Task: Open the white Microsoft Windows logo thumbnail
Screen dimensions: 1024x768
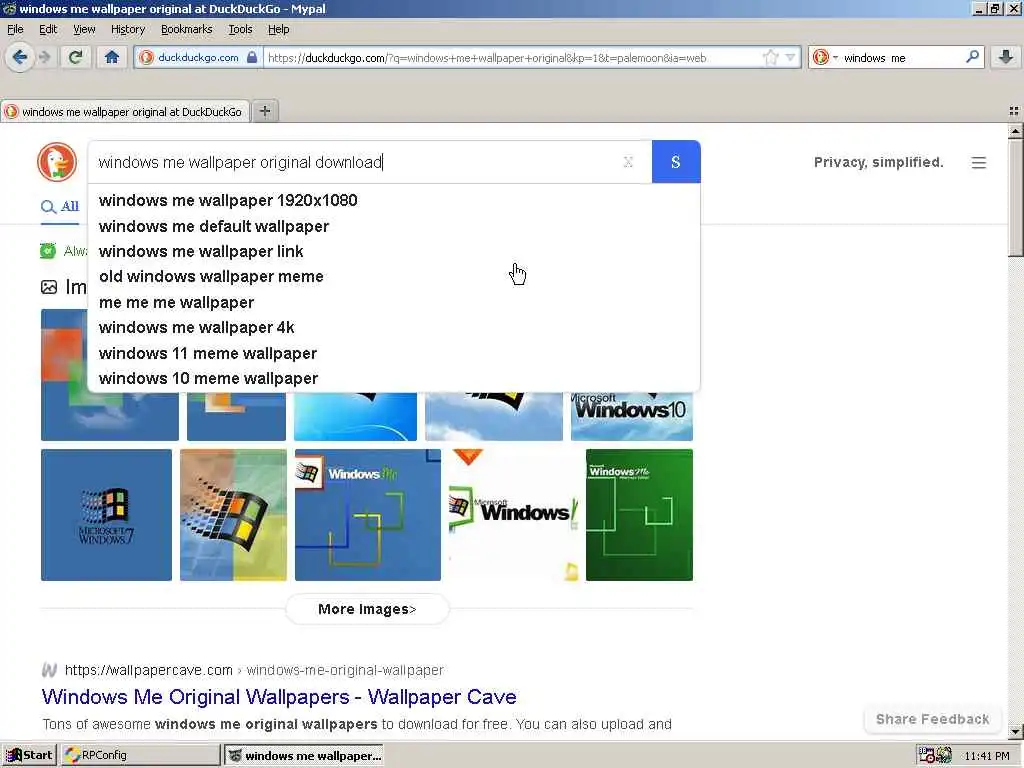Action: click(513, 515)
